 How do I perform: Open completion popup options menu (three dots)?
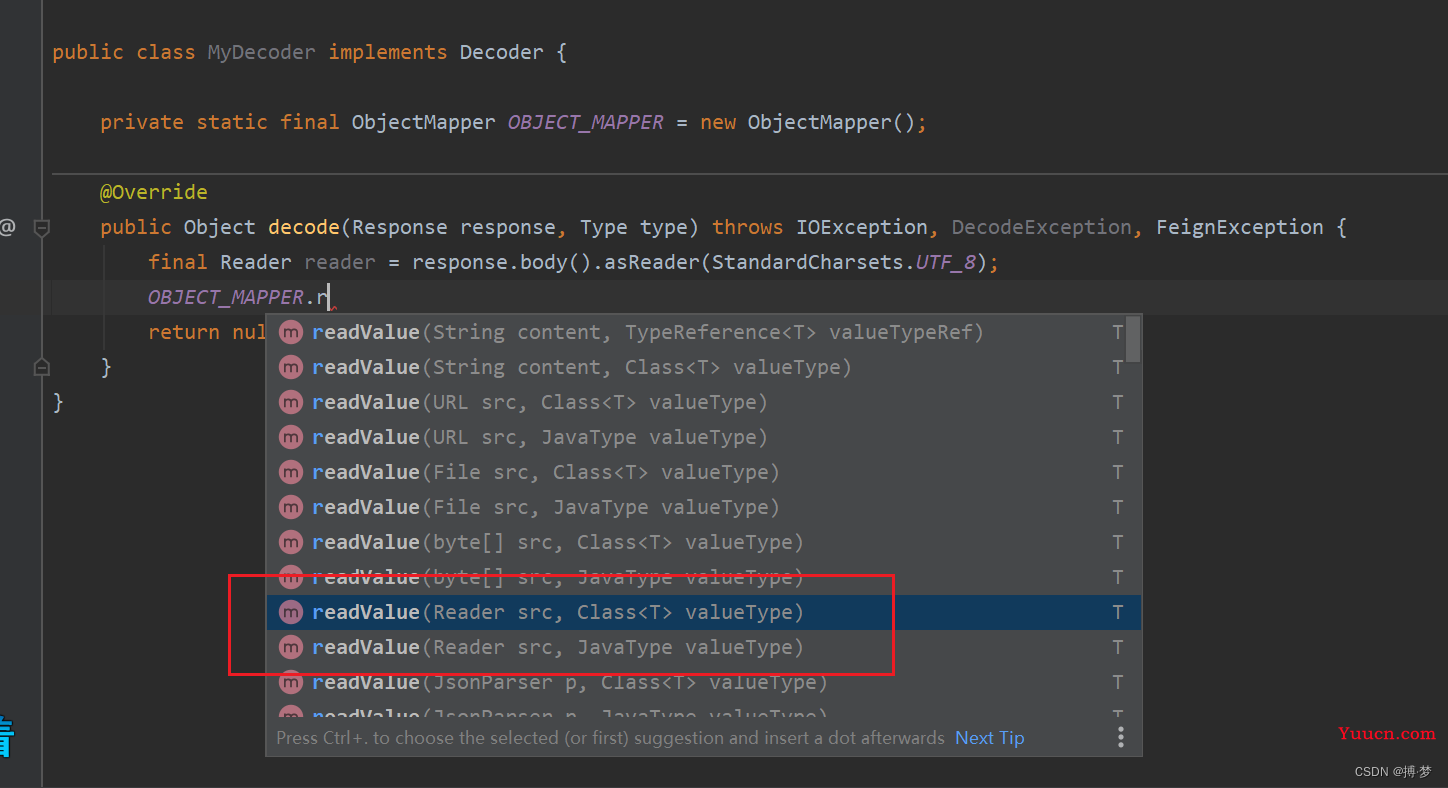[x=1121, y=738]
